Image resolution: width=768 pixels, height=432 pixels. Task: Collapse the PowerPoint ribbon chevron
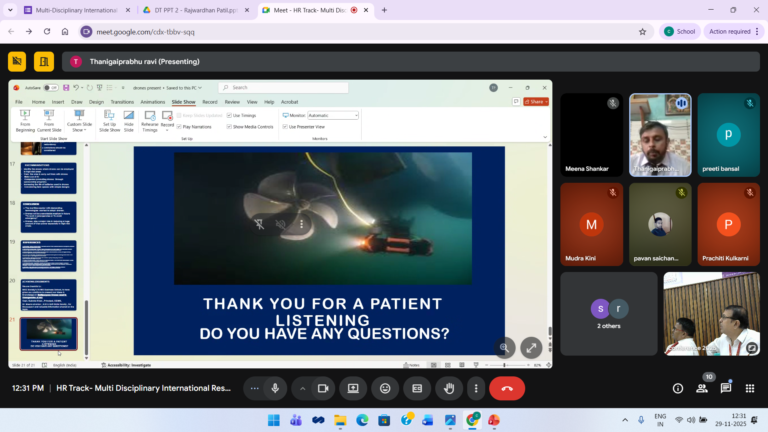tap(545, 138)
